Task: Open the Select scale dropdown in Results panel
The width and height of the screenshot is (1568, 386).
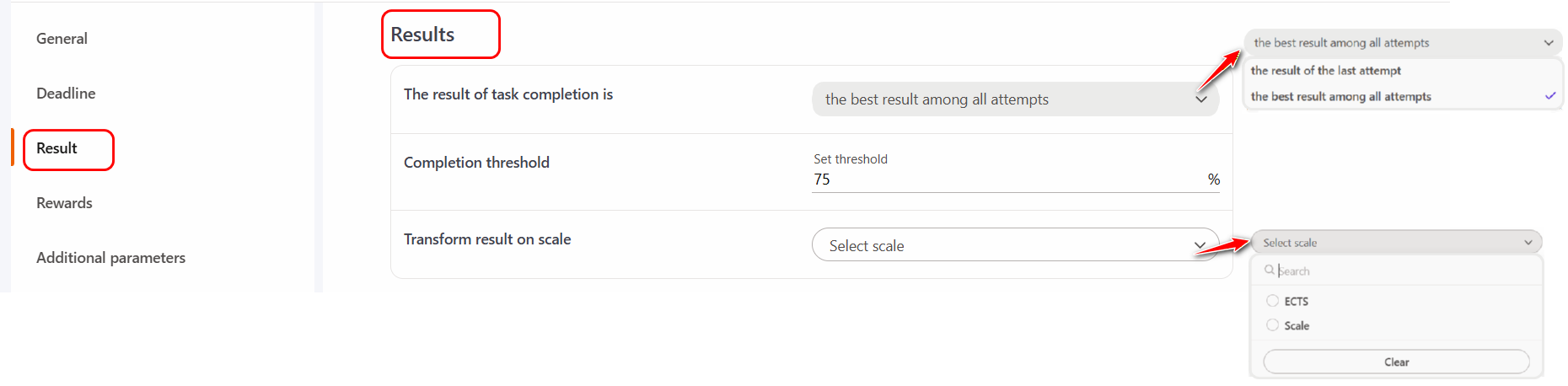Action: (x=1003, y=245)
